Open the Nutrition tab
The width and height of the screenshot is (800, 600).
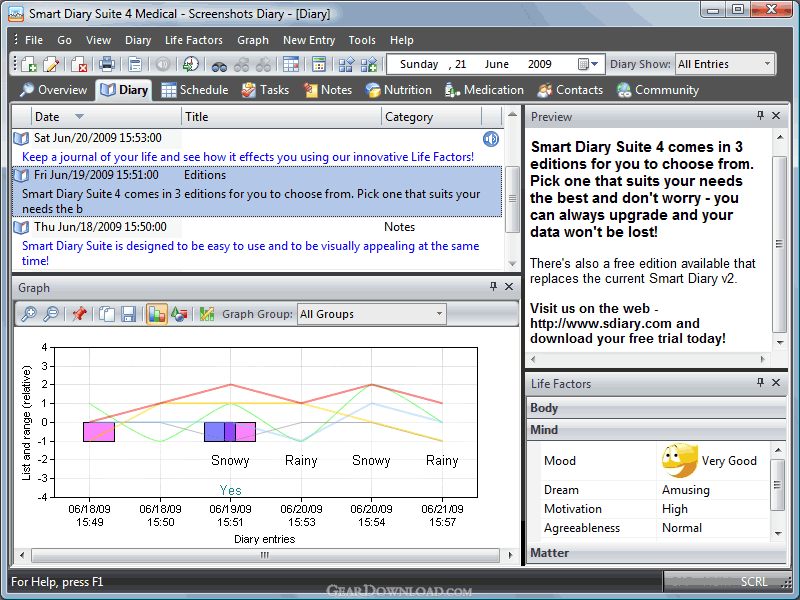tap(399, 90)
